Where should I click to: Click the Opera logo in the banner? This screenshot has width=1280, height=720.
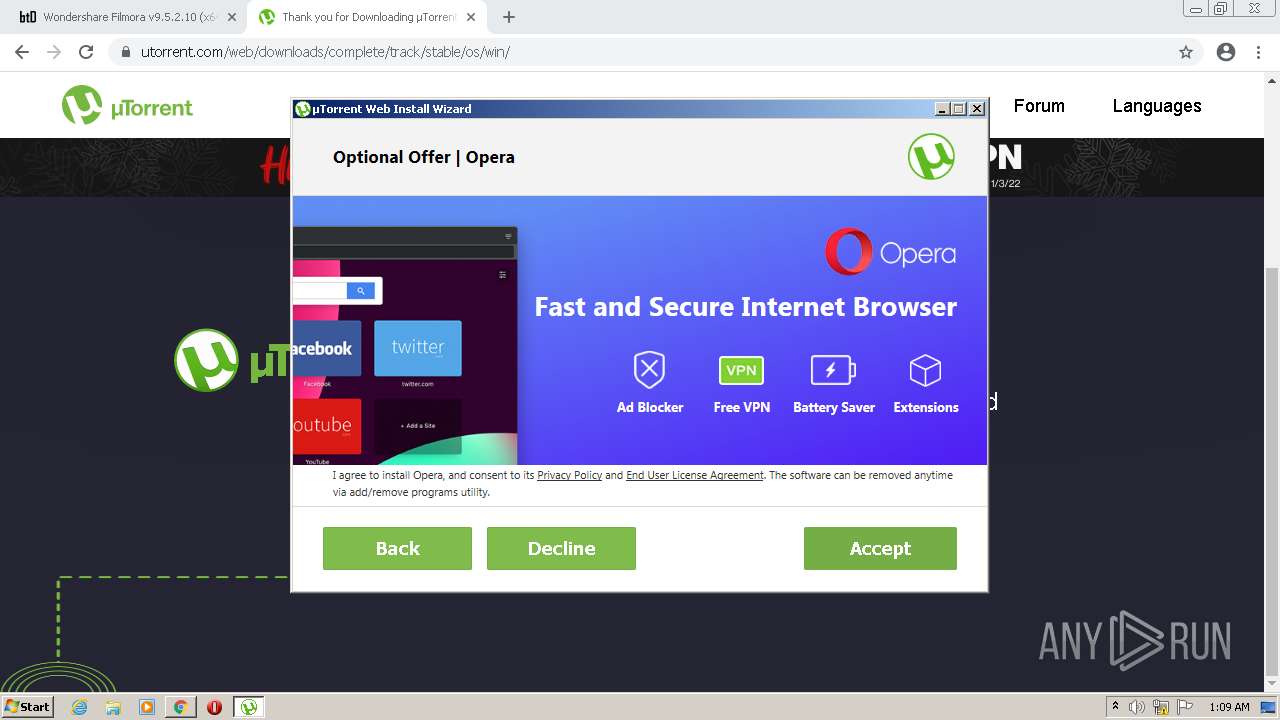point(890,252)
